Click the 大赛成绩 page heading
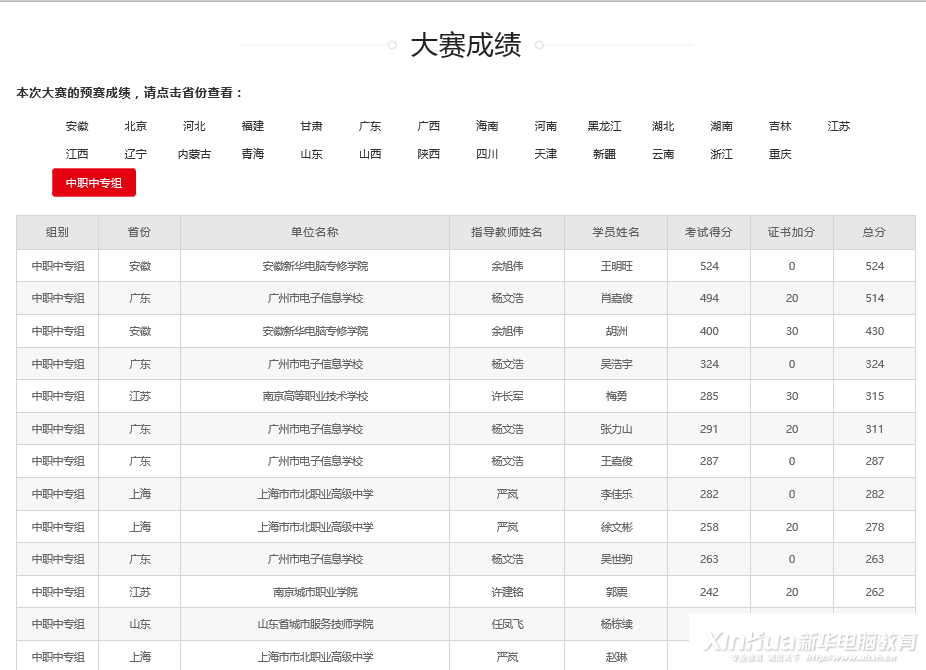 point(466,45)
